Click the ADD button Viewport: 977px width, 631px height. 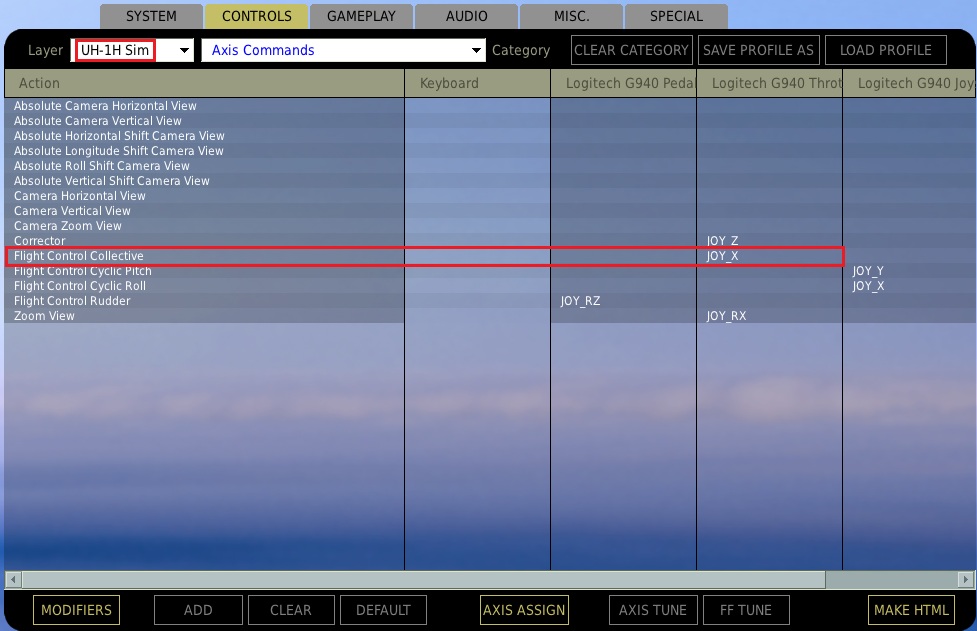(x=198, y=610)
